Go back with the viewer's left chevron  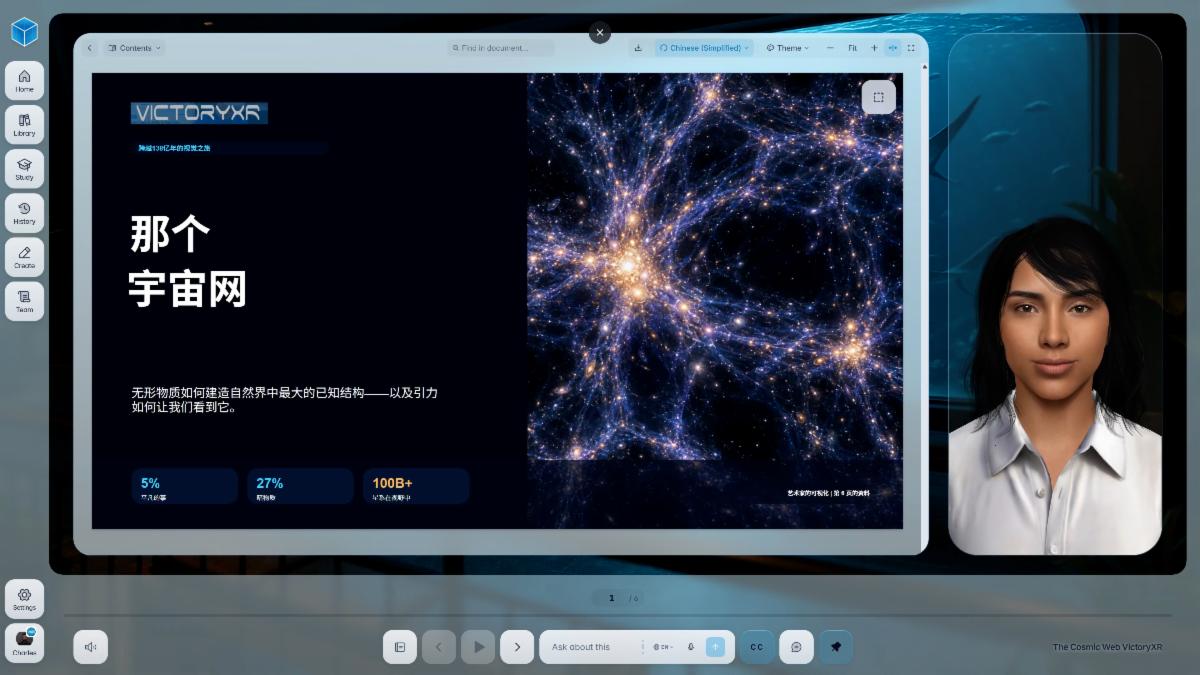89,48
